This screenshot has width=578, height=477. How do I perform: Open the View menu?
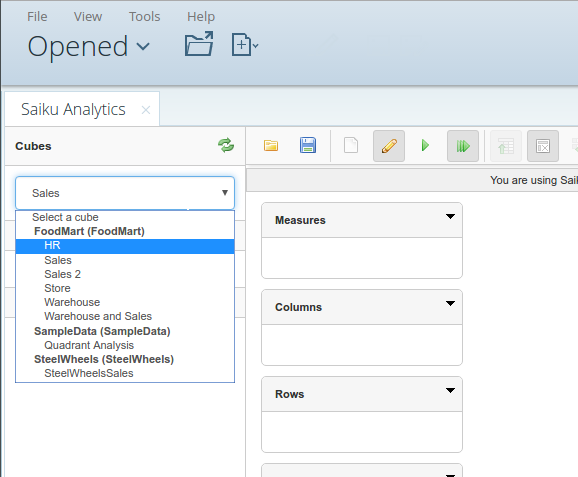click(x=88, y=17)
